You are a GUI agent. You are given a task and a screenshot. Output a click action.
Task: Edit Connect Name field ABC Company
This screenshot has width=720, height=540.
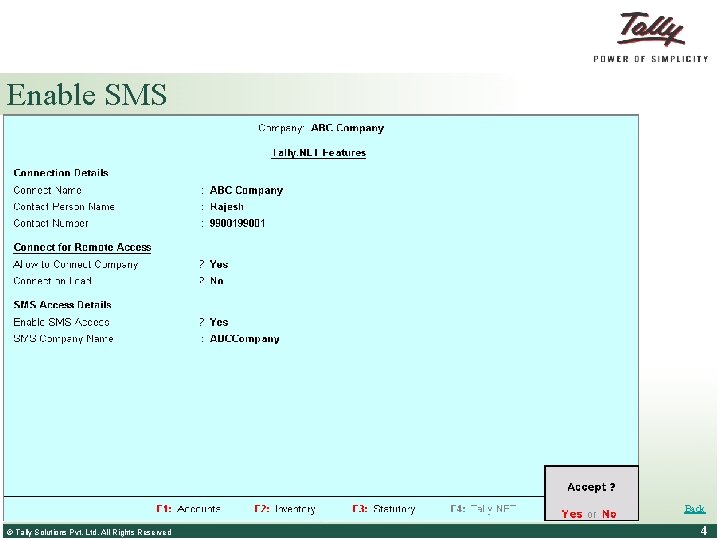246,190
